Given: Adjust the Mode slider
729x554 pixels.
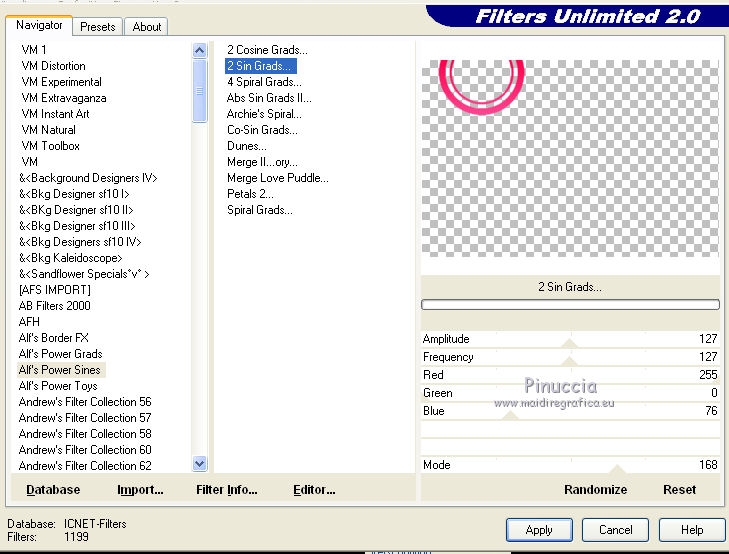Looking at the screenshot, I should coord(570,465).
